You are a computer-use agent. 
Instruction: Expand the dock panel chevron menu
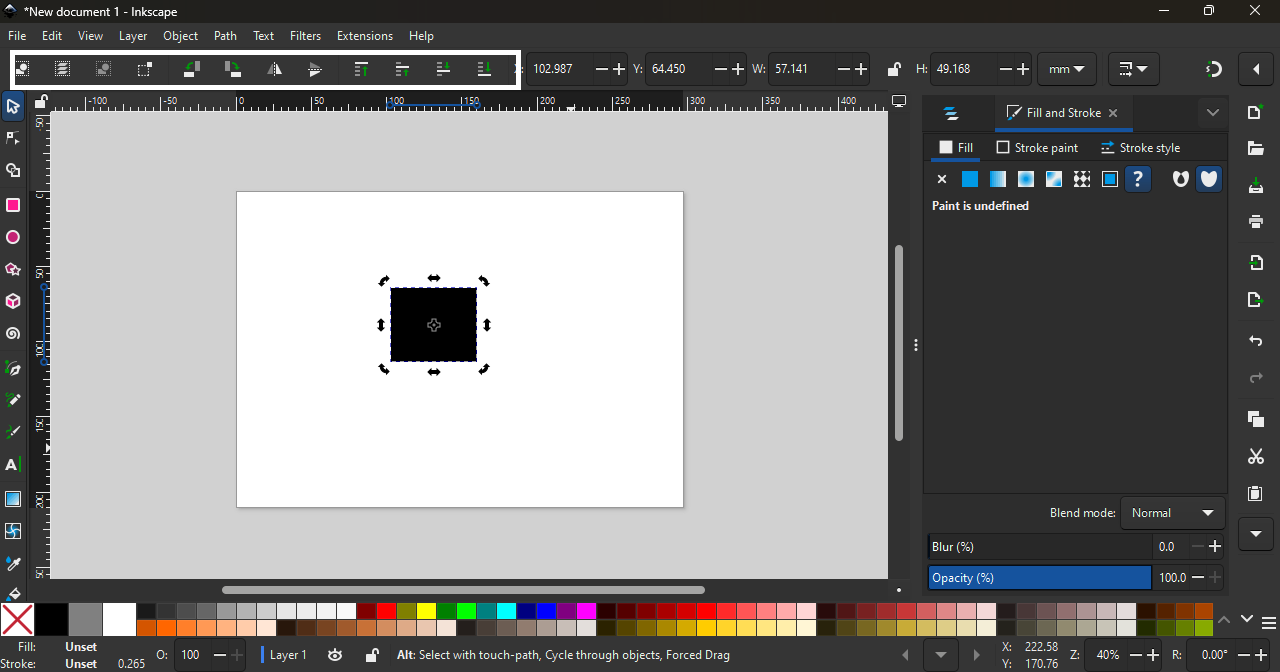pyautogui.click(x=1213, y=113)
